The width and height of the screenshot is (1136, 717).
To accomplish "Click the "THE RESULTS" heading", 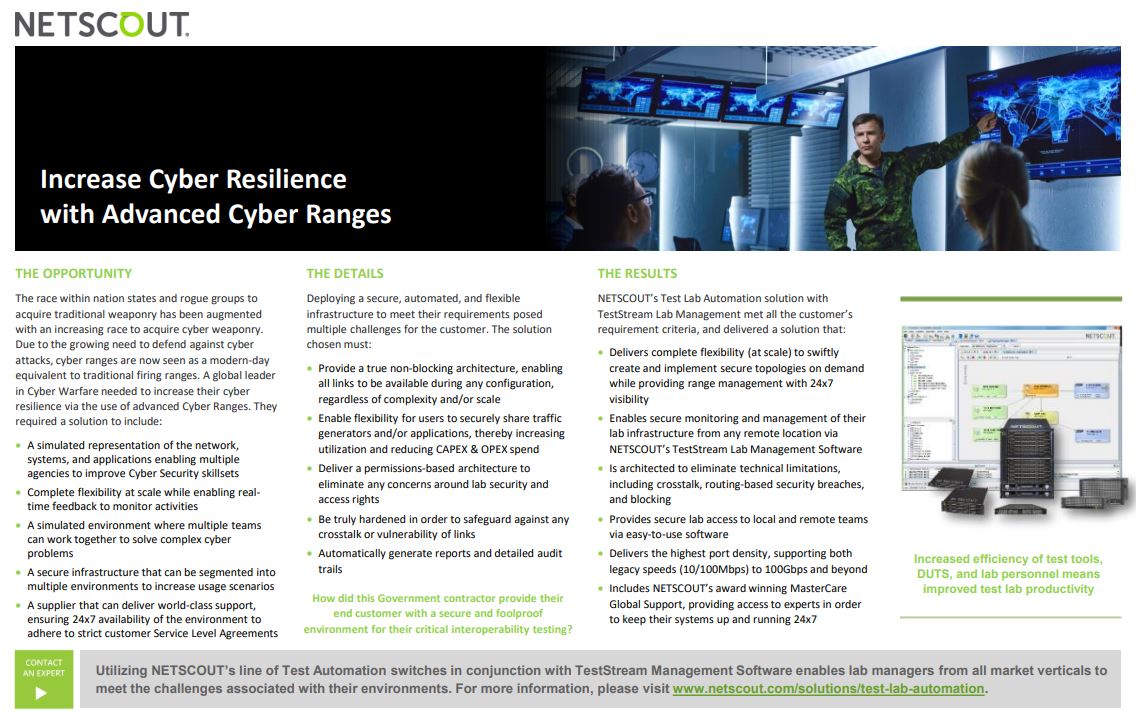I will (x=638, y=274).
